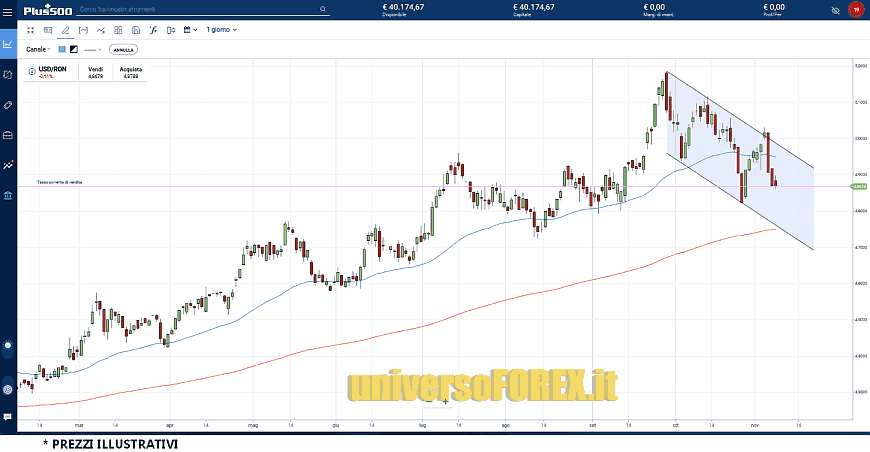Expand the 1 giorno timeframe dropdown
This screenshot has height=452, width=870.
[x=222, y=30]
